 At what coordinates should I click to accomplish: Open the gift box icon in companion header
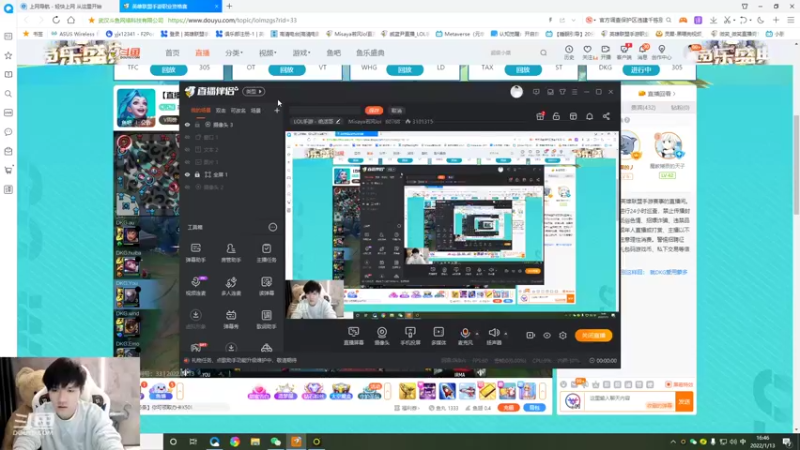(540, 116)
